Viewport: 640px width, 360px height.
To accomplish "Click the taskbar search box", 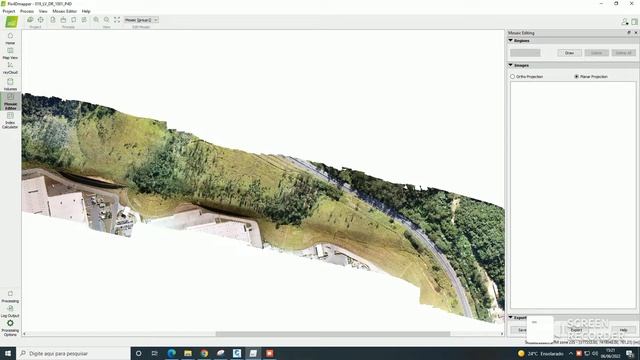I will 73,353.
